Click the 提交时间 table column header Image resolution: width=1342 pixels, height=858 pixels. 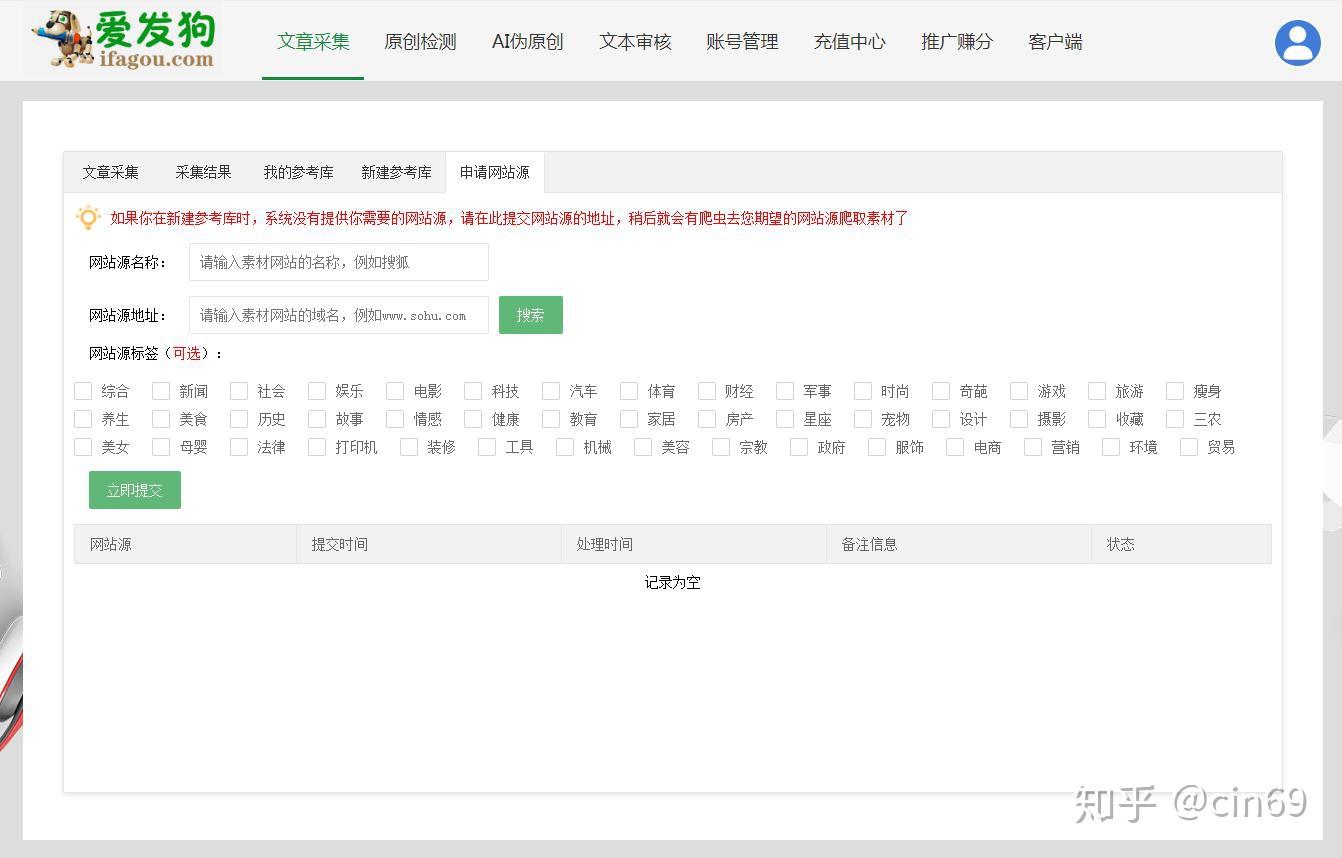click(x=429, y=544)
